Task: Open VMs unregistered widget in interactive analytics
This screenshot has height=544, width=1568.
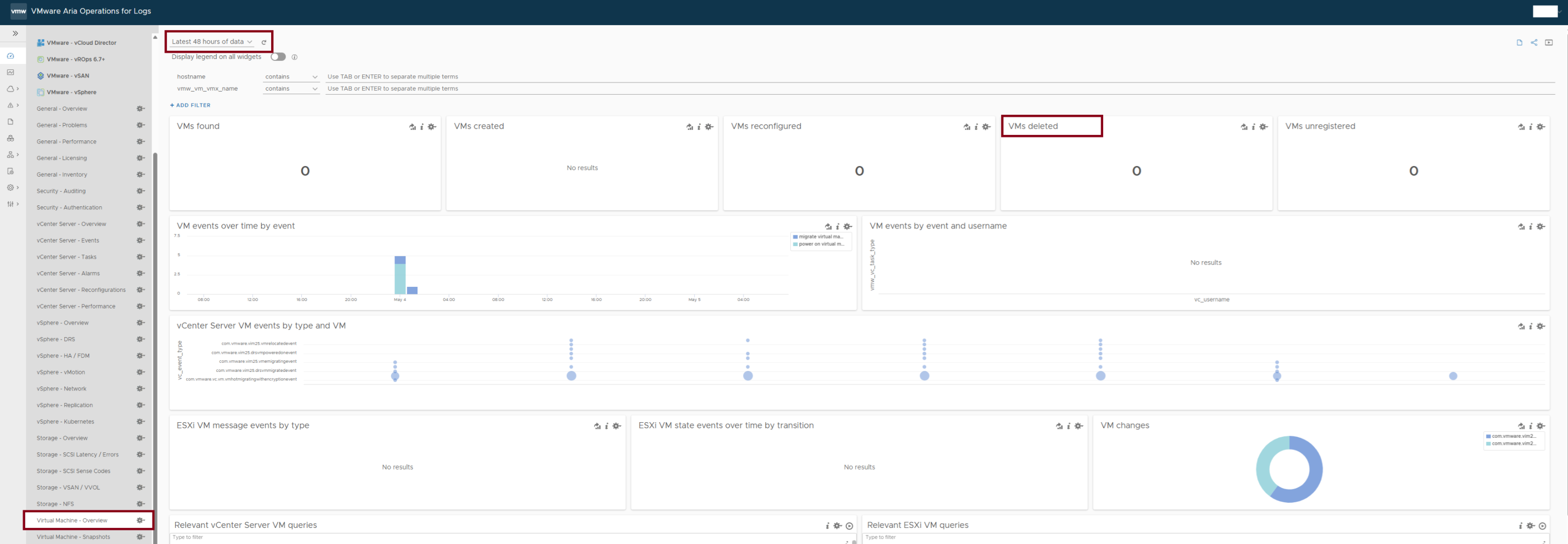Action: (1521, 127)
